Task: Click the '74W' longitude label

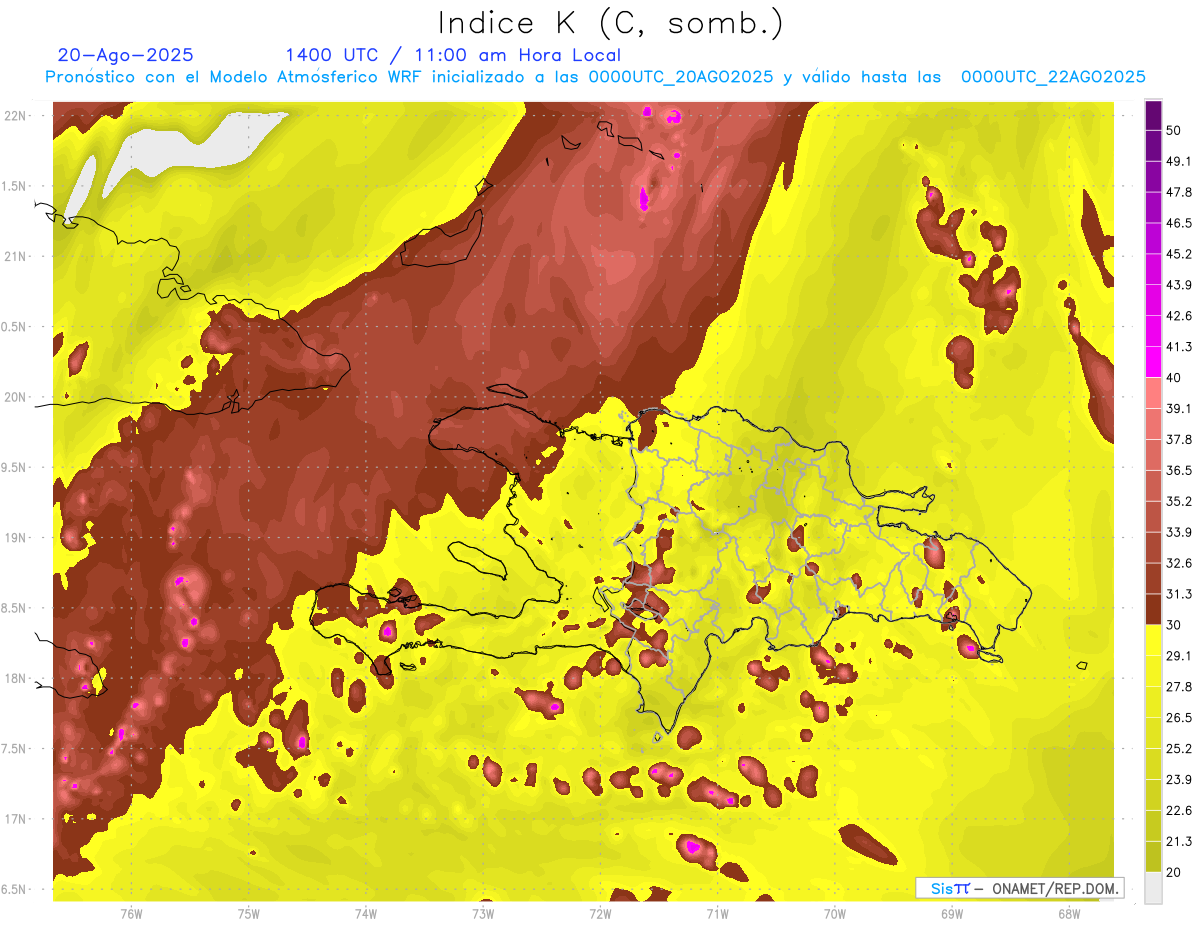Action: (366, 914)
